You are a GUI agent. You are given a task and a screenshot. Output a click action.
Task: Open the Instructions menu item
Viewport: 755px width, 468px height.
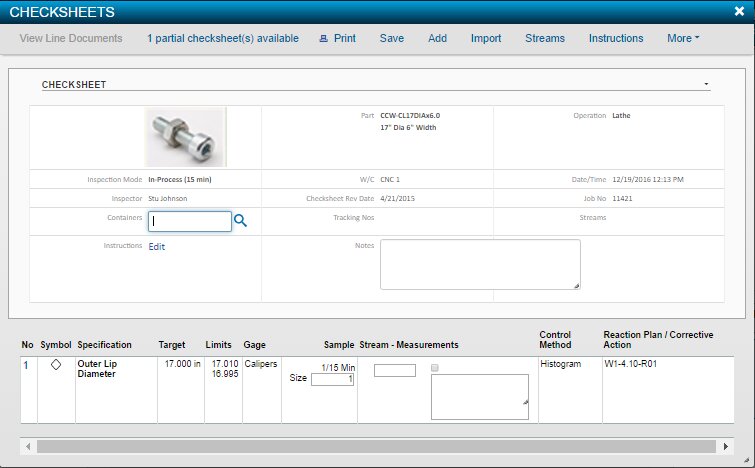(616, 39)
